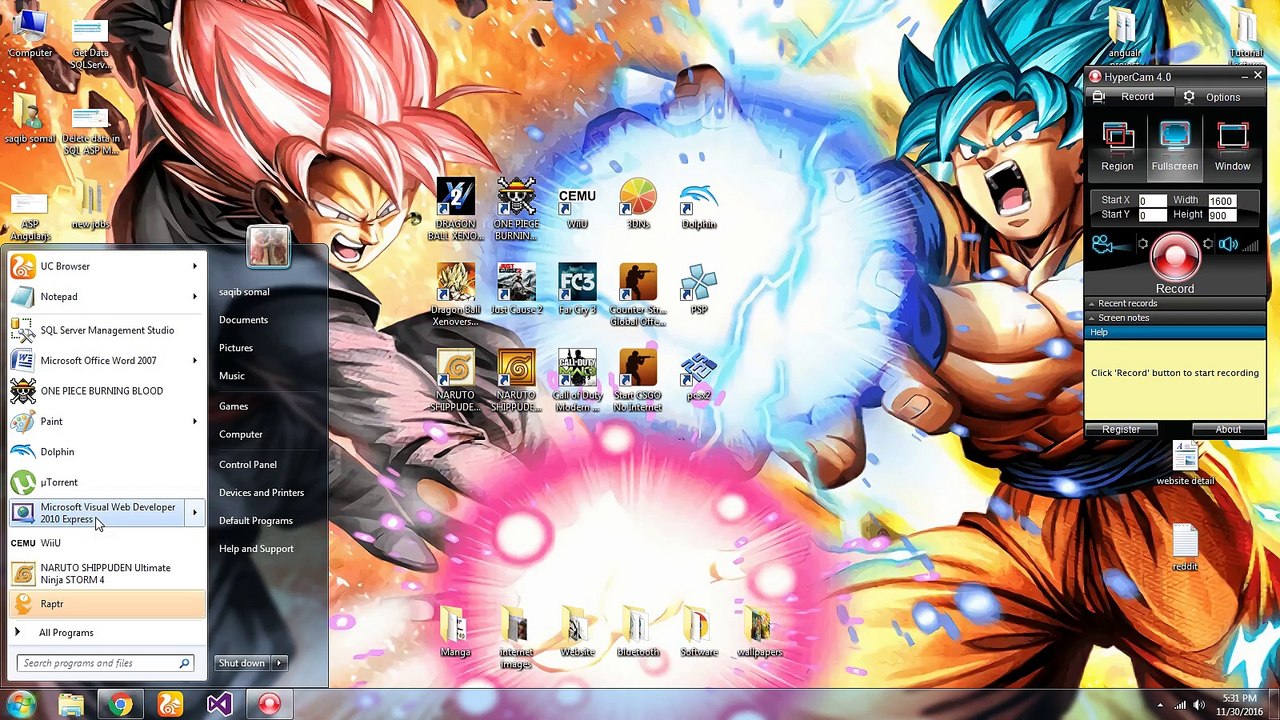Click the Windows Start orb

pyautogui.click(x=21, y=705)
